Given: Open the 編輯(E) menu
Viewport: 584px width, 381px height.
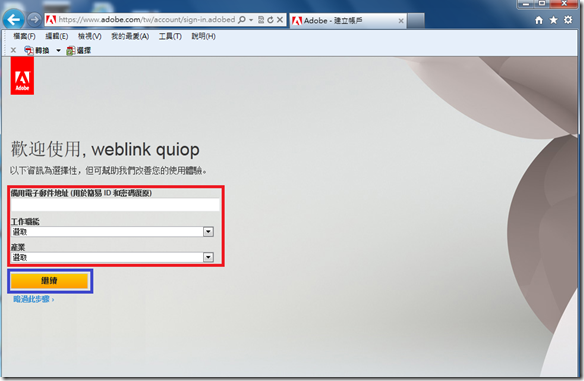Looking at the screenshot, I should (57, 36).
